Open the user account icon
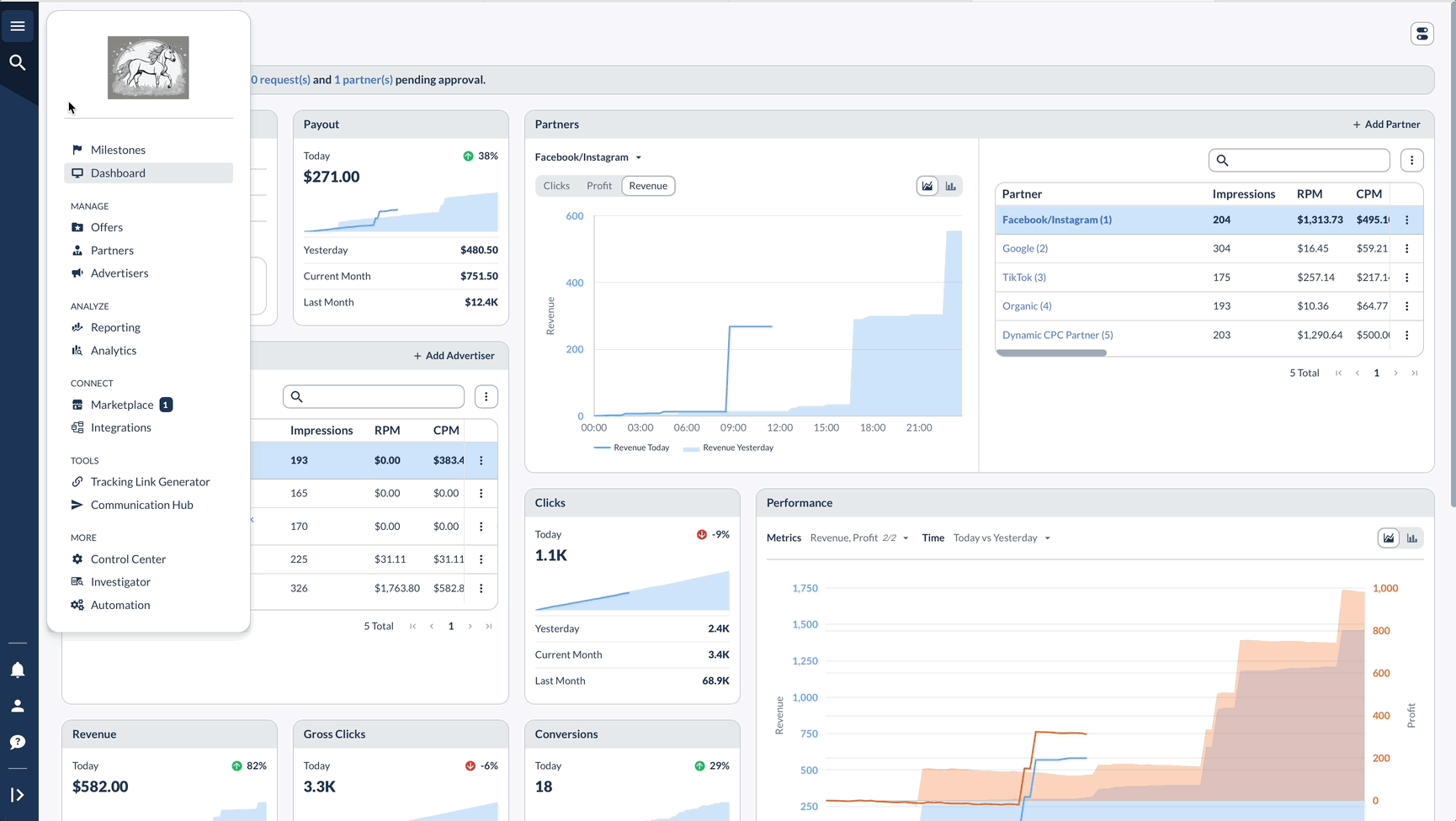The image size is (1456, 821). [18, 706]
